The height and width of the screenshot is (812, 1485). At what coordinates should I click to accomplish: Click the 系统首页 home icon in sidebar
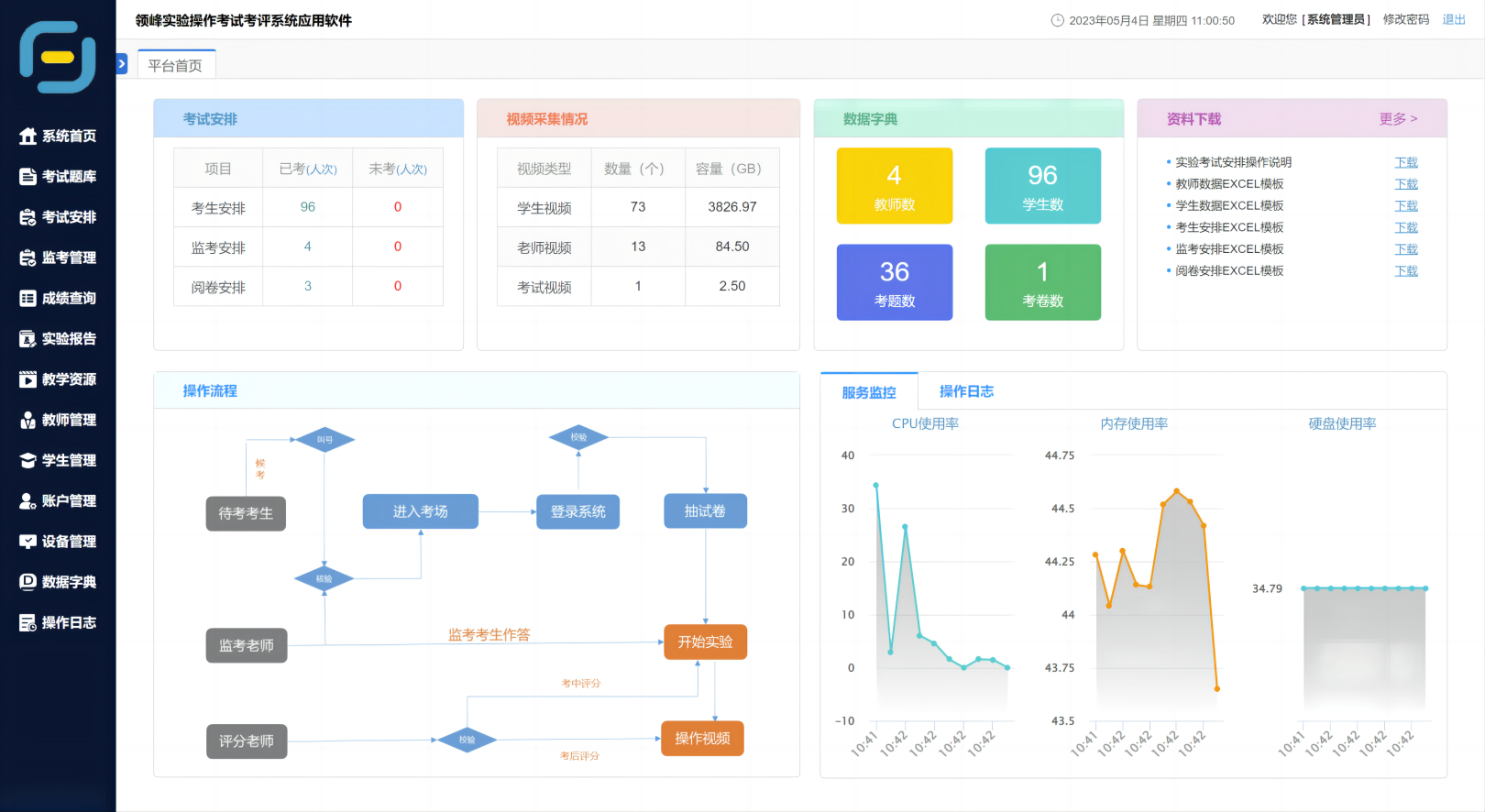[x=27, y=137]
